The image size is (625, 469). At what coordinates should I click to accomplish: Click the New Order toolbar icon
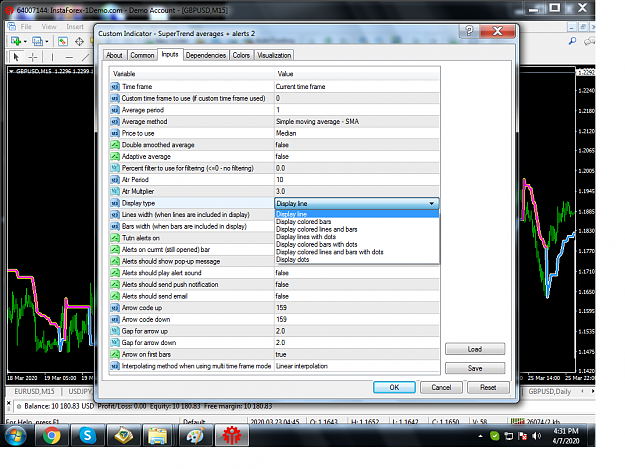pyautogui.click(x=16, y=41)
